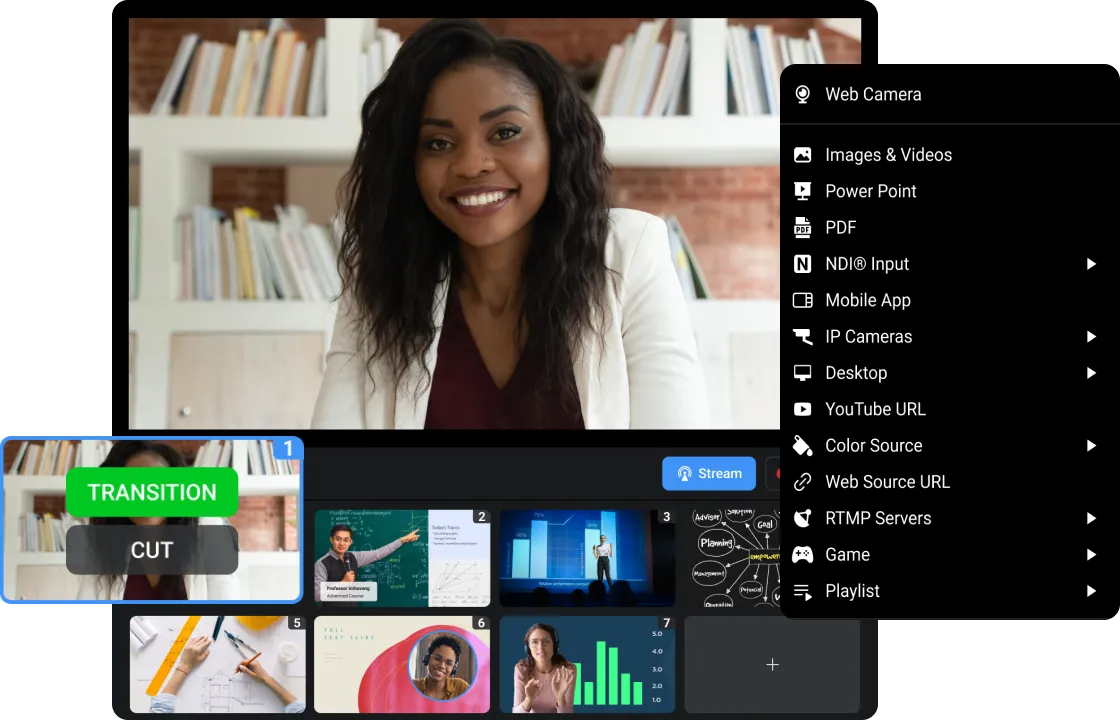
Task: Add a new scene with plus tile
Action: (x=771, y=664)
